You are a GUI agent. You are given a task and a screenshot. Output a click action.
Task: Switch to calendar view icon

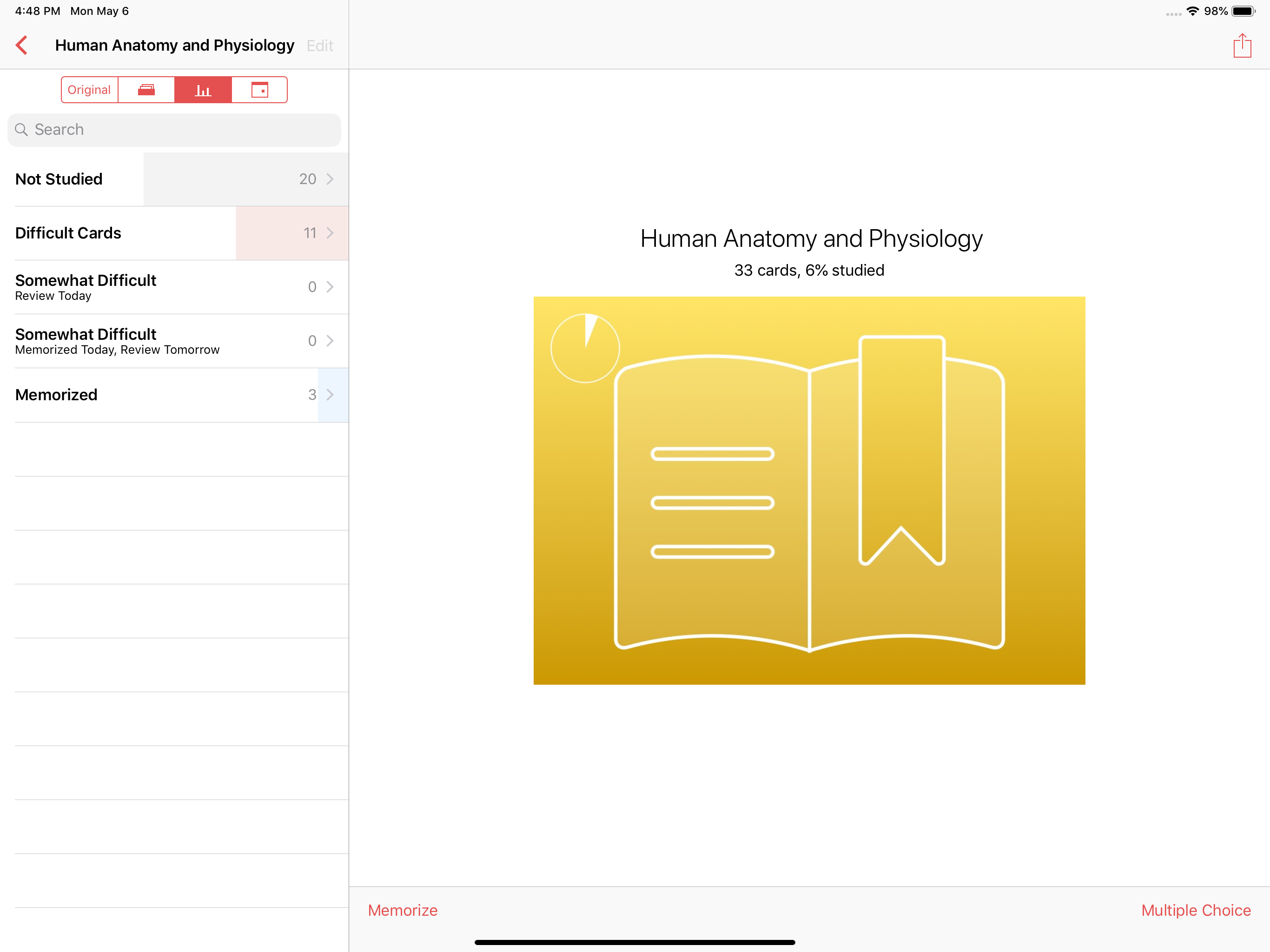(259, 90)
